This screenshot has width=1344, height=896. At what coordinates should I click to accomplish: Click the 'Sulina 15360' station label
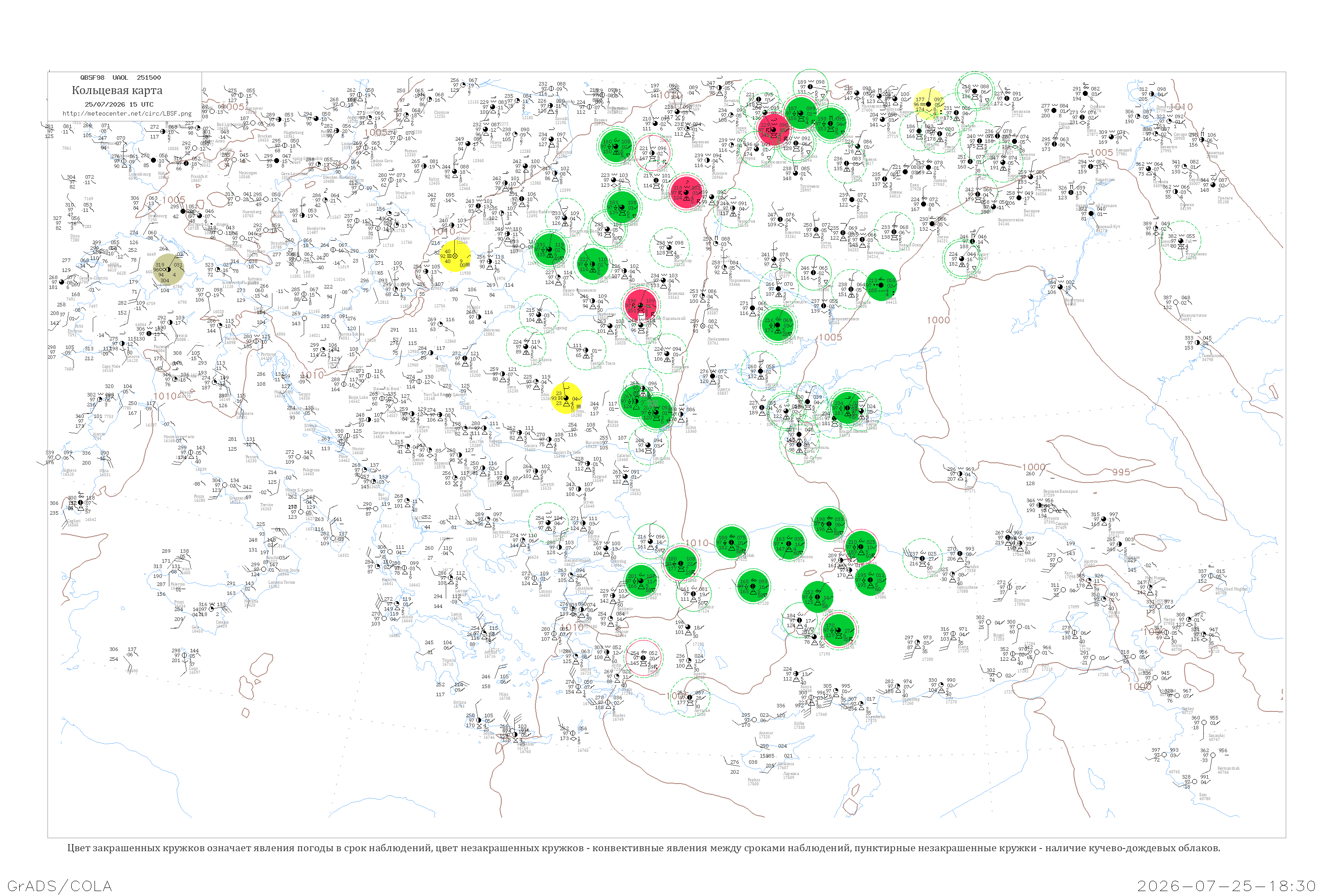(691, 429)
